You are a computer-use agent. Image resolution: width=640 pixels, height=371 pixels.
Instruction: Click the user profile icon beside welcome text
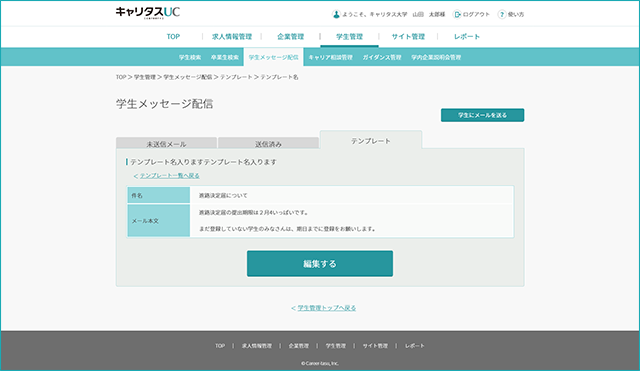click(336, 14)
